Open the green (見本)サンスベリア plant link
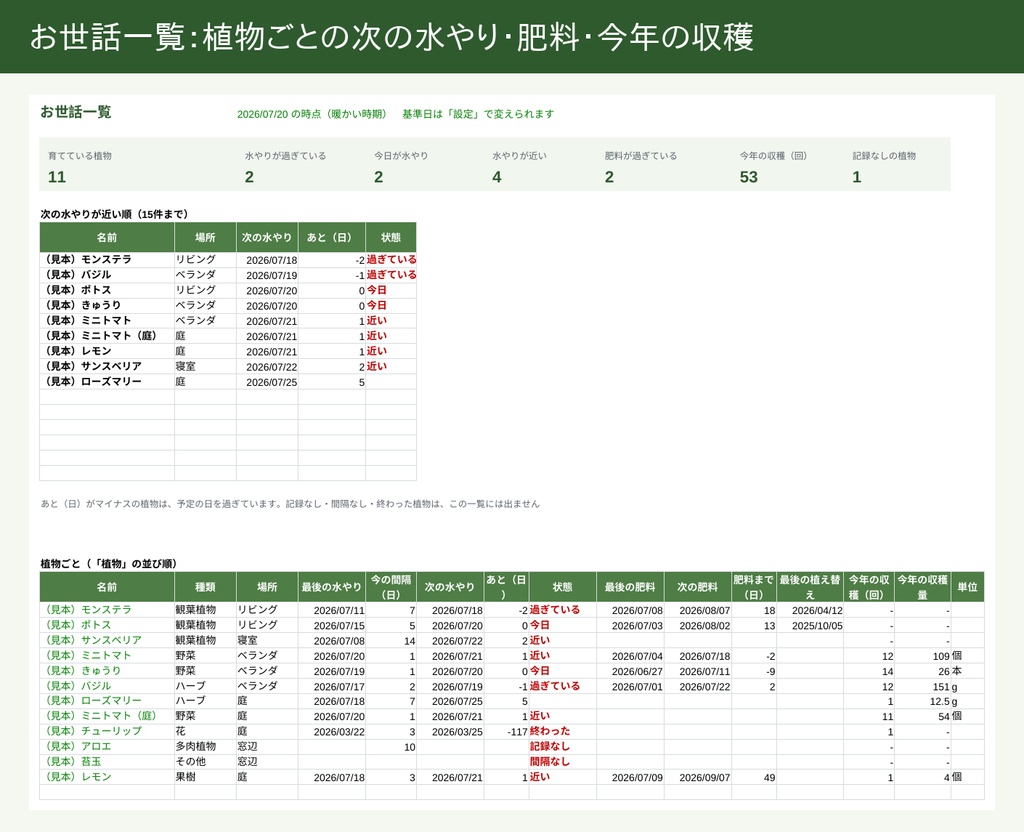 [x=93, y=640]
